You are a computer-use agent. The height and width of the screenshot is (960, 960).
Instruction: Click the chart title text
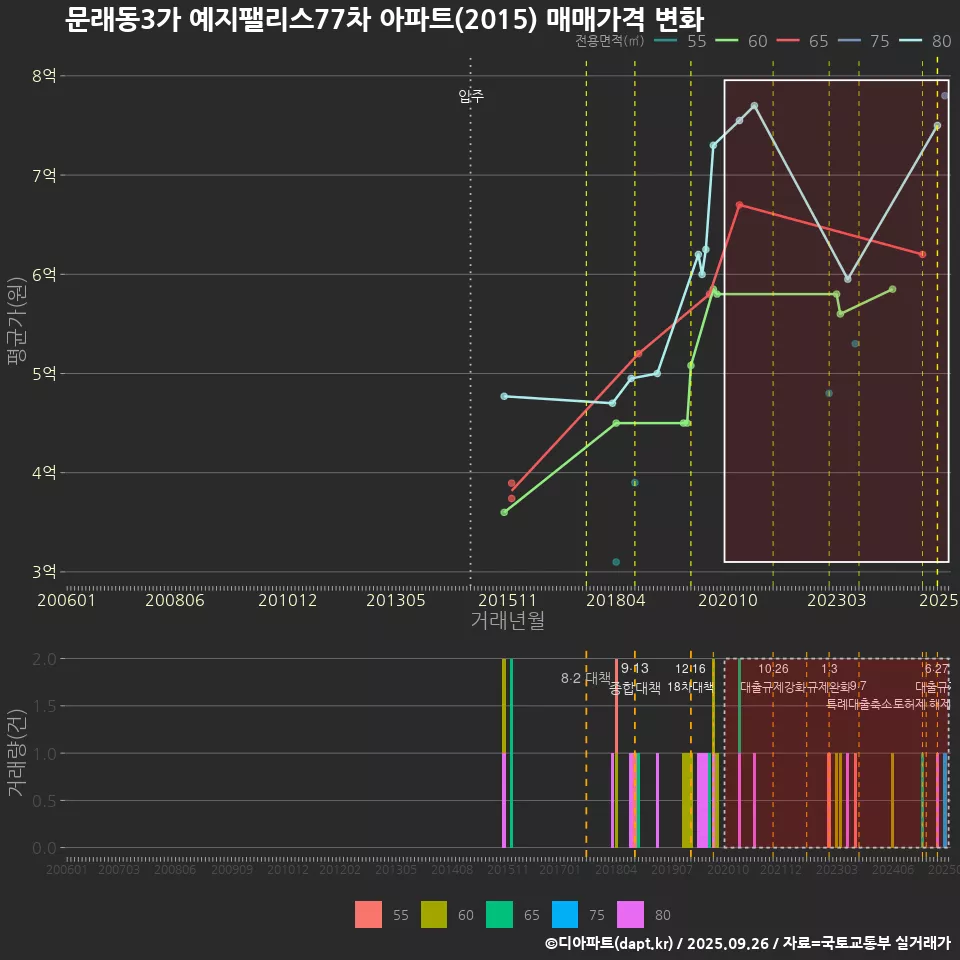384,20
